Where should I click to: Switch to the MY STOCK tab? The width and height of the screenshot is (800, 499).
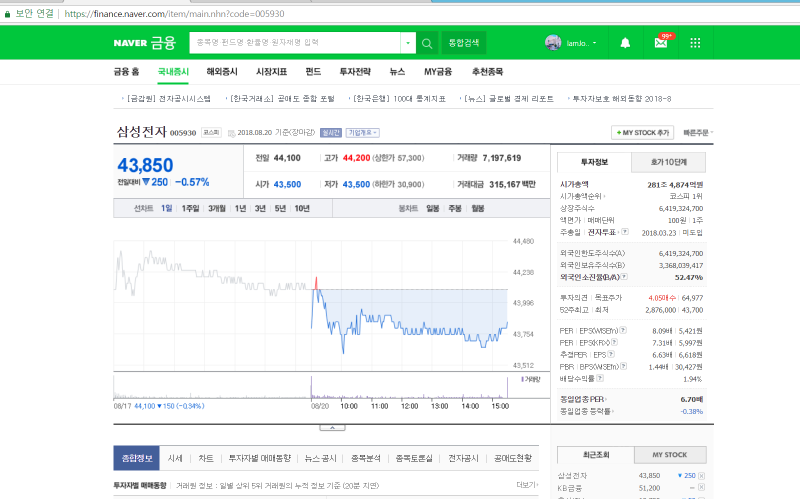tap(670, 455)
